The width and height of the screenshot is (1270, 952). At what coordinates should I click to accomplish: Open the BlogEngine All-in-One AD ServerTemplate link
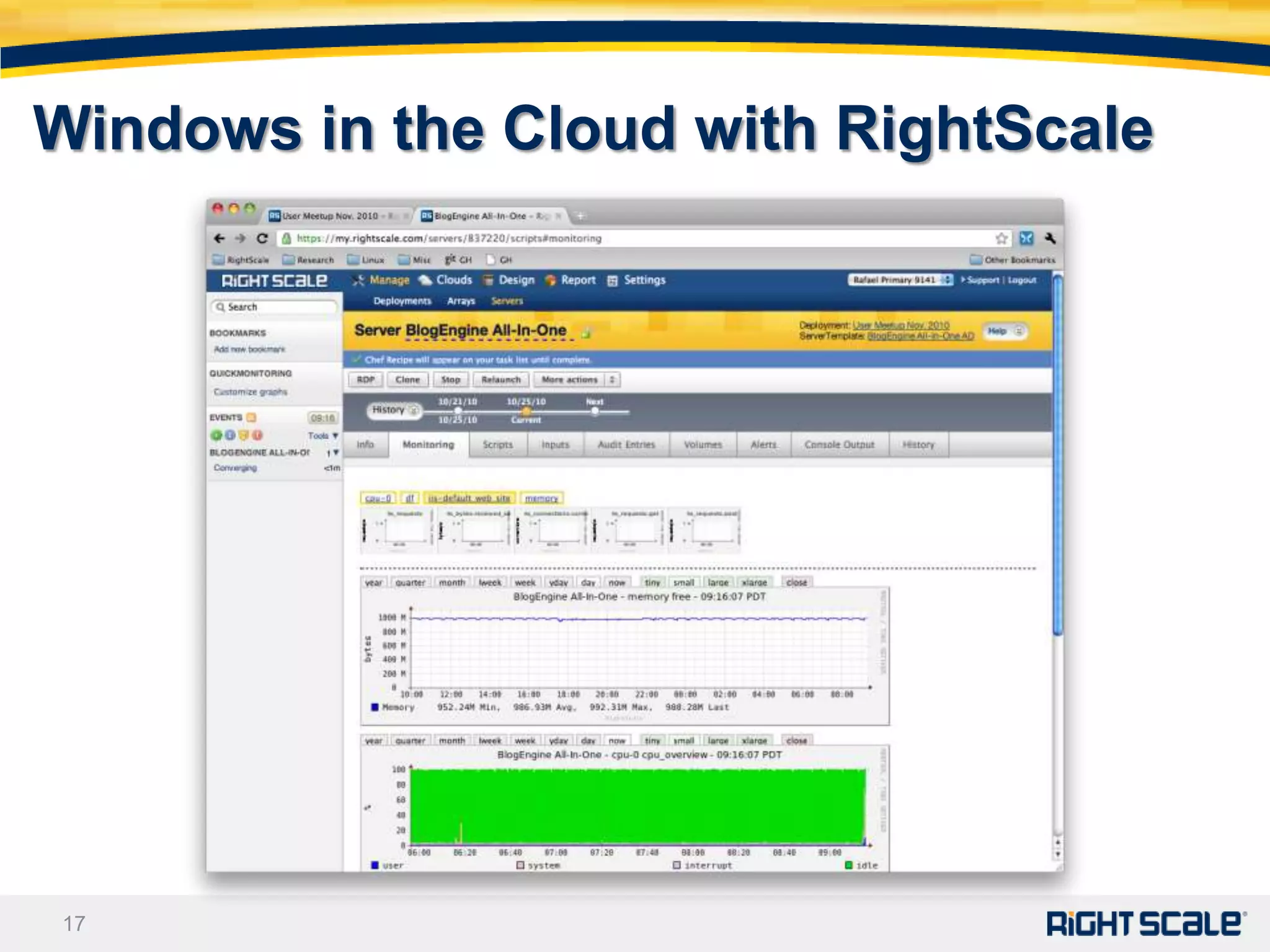920,336
